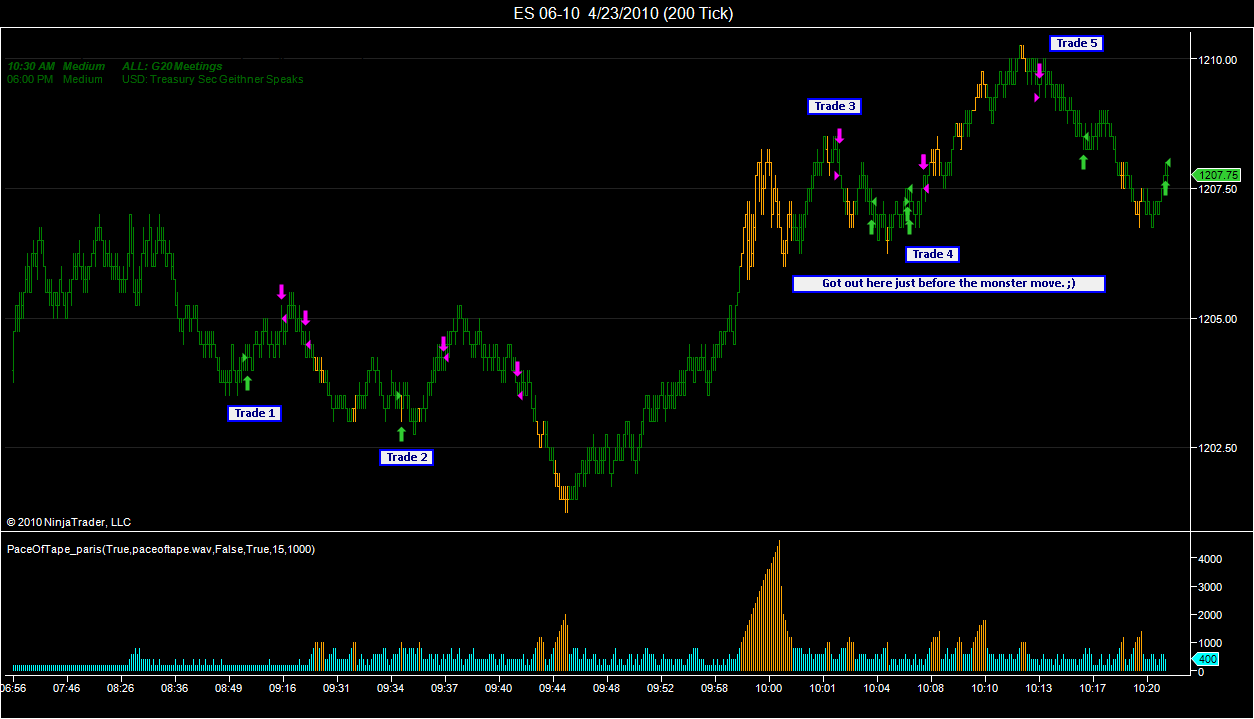Click the 10:00 time axis label
The height and width of the screenshot is (719, 1254).
coord(769,688)
